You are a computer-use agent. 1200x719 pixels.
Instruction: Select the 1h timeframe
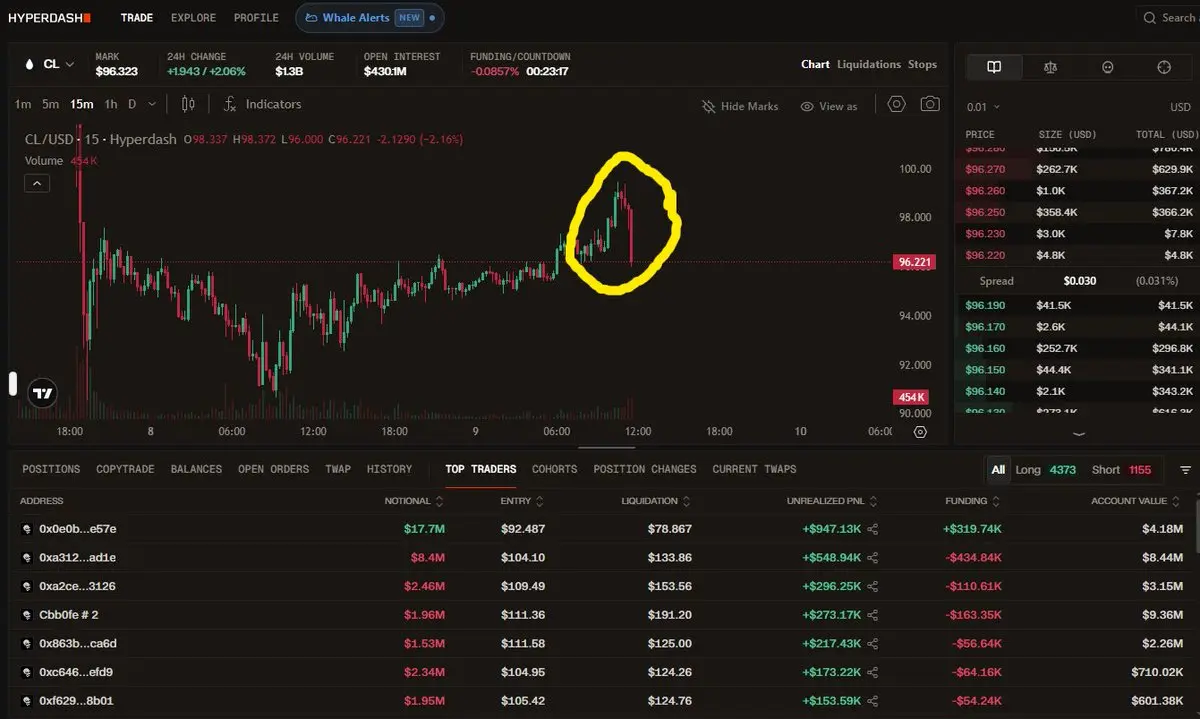pos(111,104)
